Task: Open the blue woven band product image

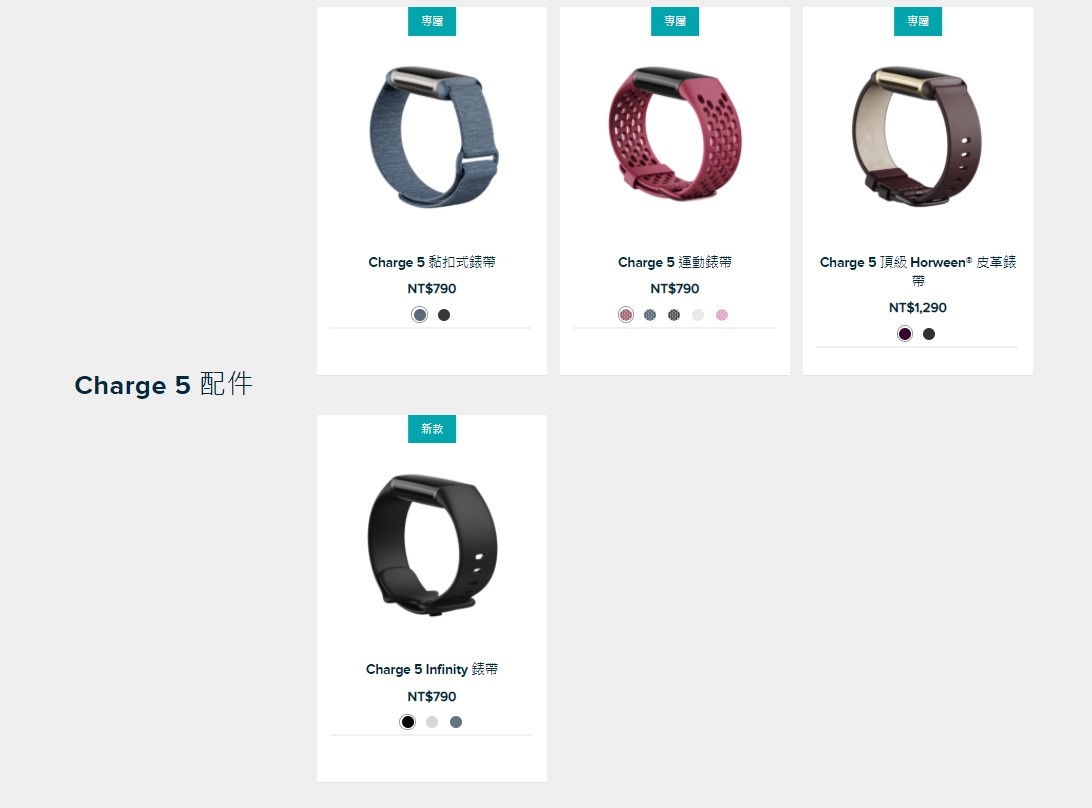Action: (433, 137)
